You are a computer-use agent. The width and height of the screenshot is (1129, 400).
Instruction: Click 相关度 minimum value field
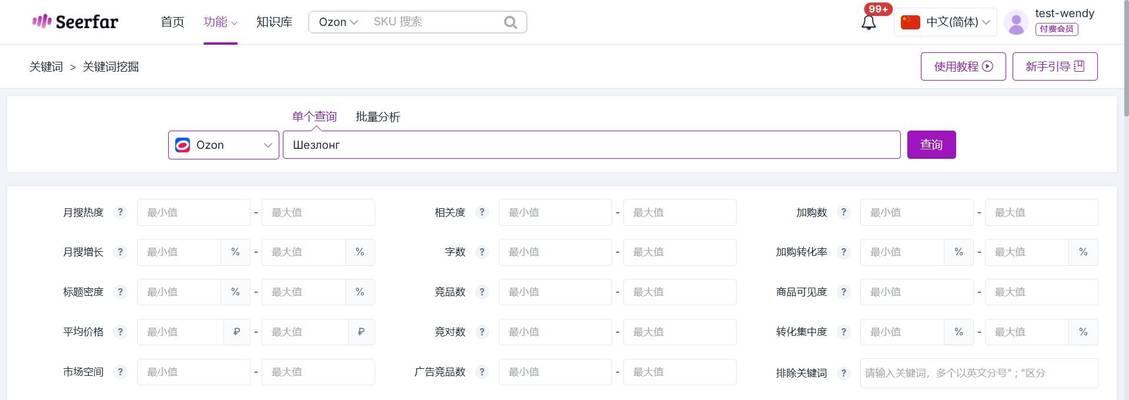point(555,212)
